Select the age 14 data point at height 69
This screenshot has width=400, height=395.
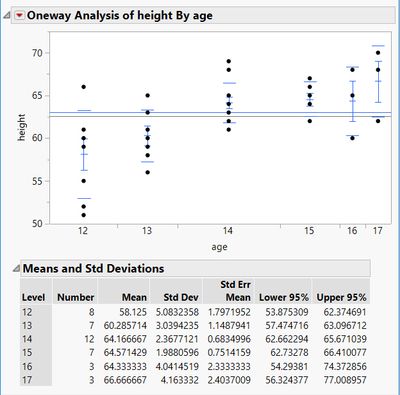coord(229,61)
